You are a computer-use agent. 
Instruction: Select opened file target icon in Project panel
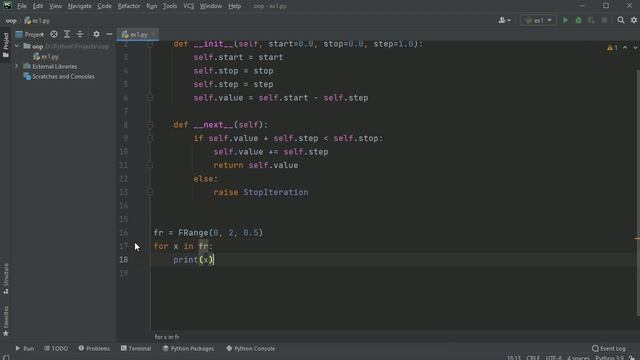[x=54, y=34]
